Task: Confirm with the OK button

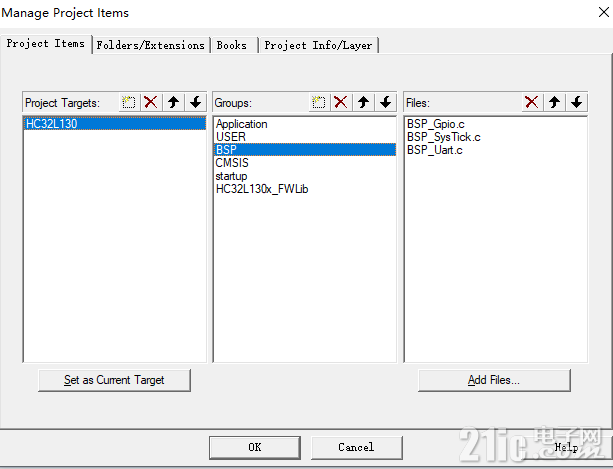Action: [255, 448]
